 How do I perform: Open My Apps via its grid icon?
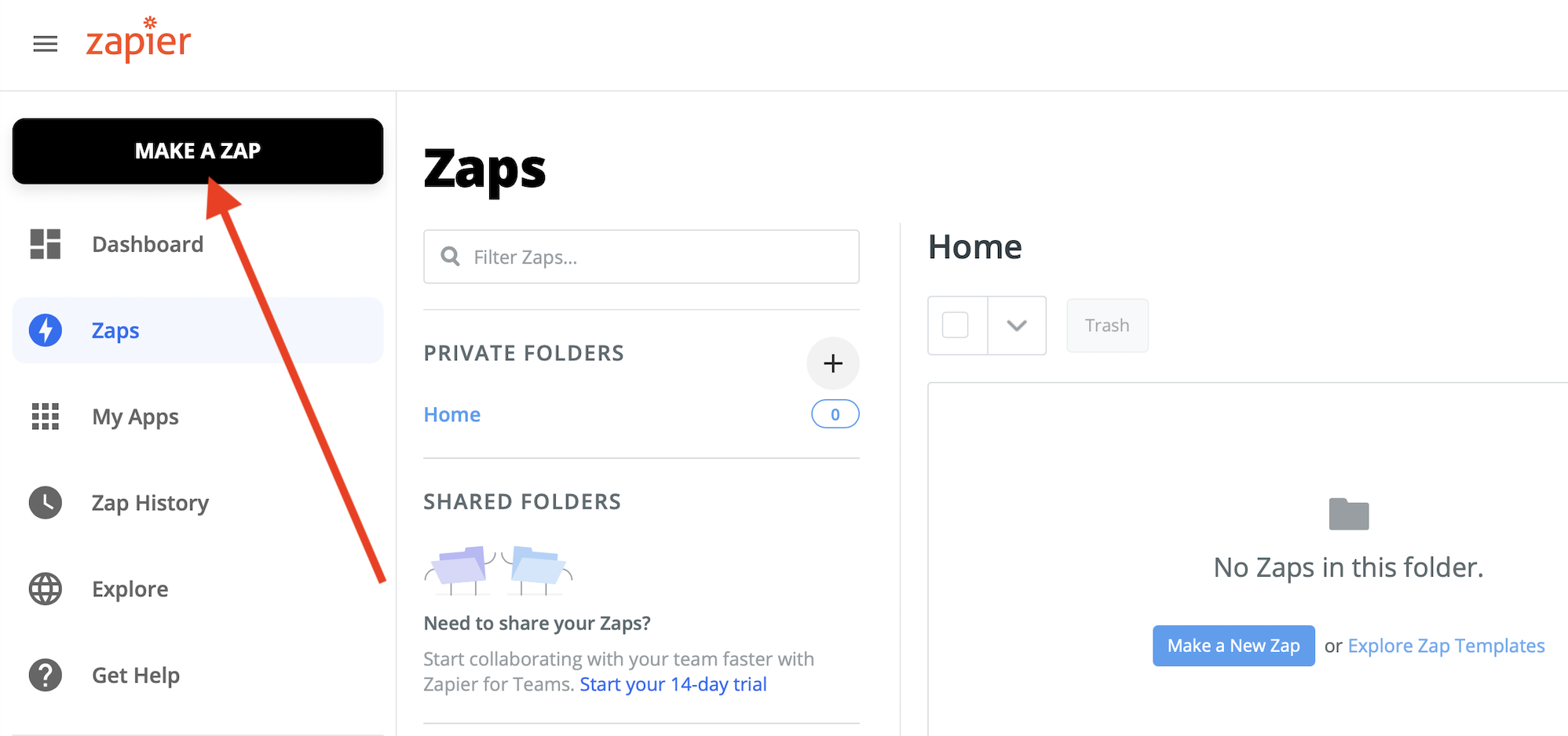(45, 417)
